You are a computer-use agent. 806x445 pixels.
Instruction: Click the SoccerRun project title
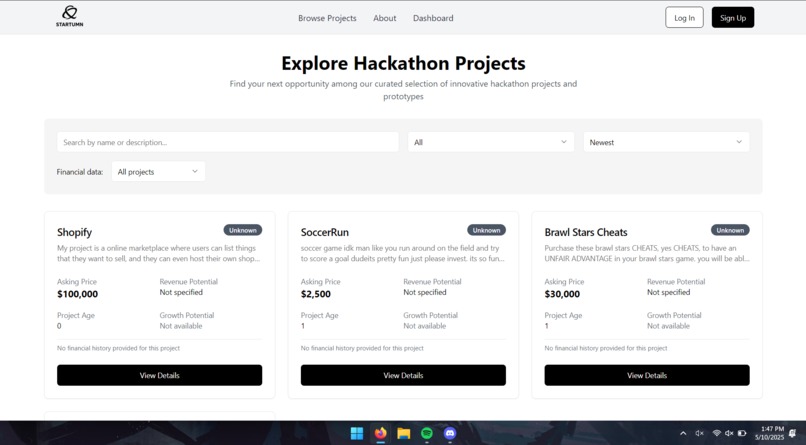(325, 232)
